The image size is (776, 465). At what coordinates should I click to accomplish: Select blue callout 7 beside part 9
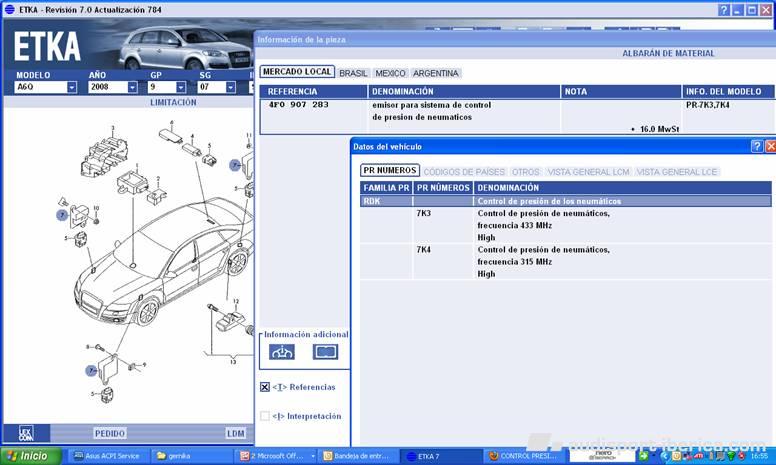pos(91,371)
